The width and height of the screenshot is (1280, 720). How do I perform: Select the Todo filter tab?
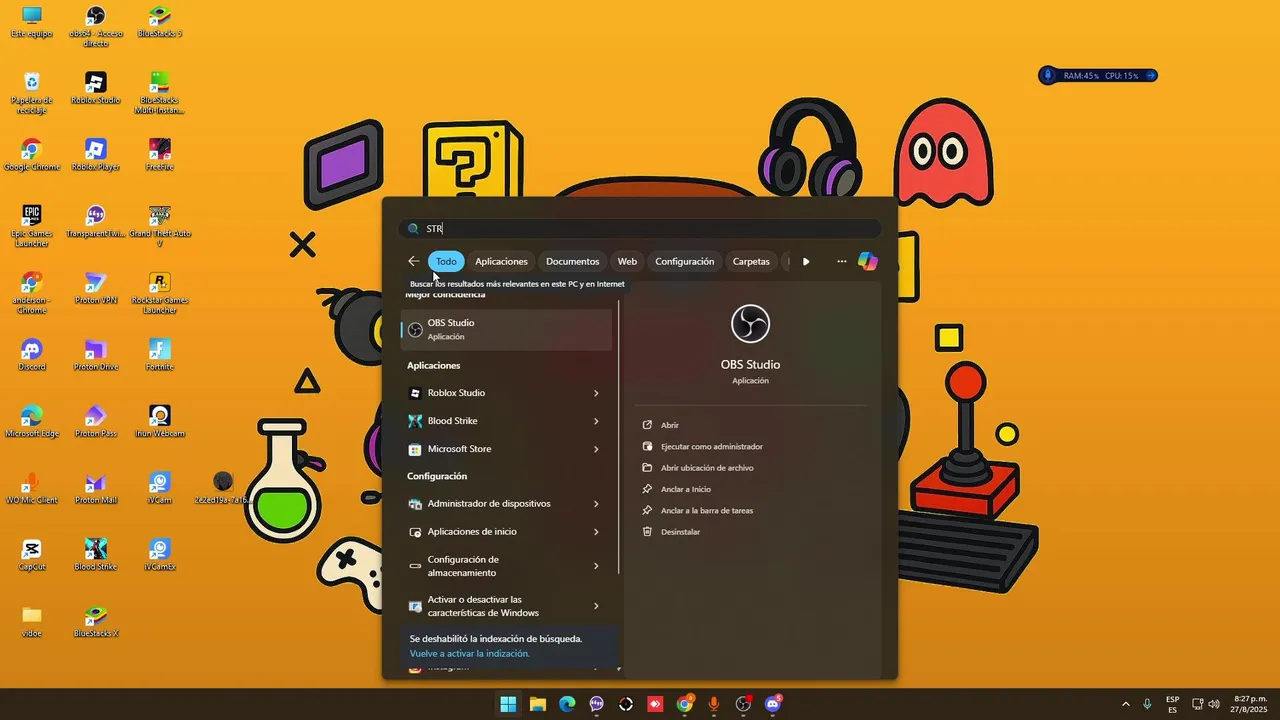coord(446,261)
